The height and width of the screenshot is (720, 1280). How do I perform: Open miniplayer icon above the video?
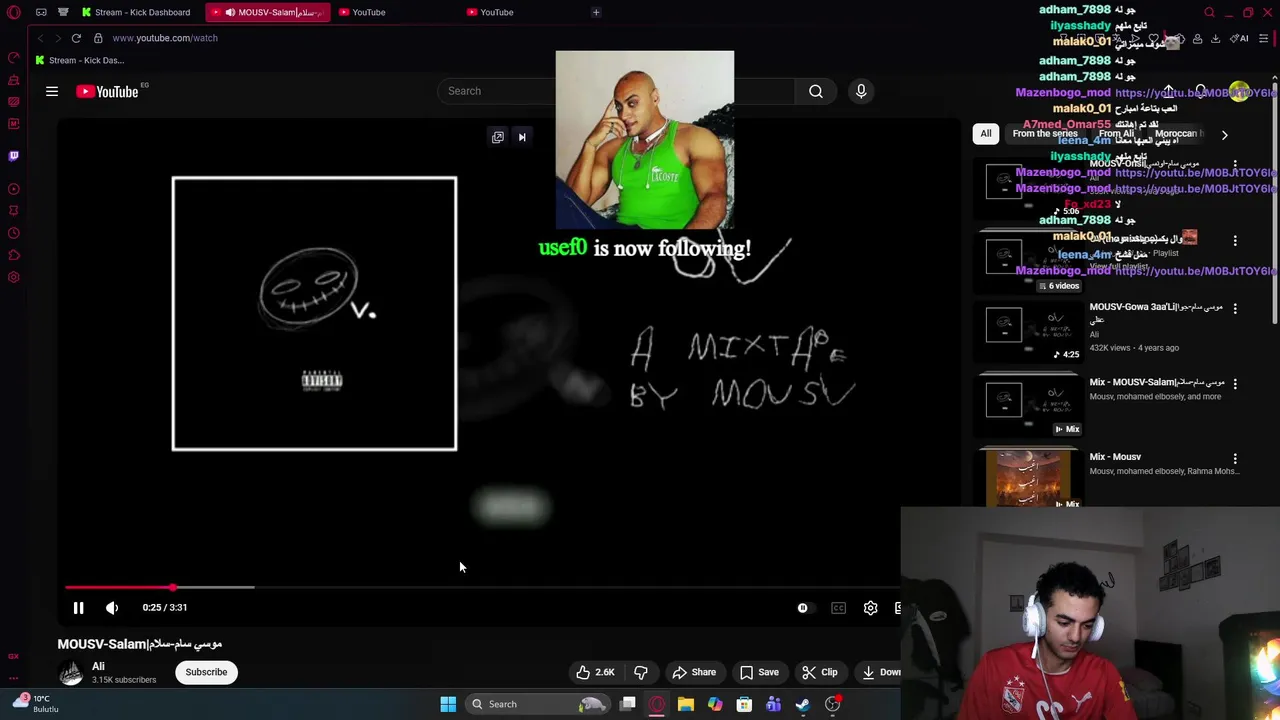[x=498, y=137]
